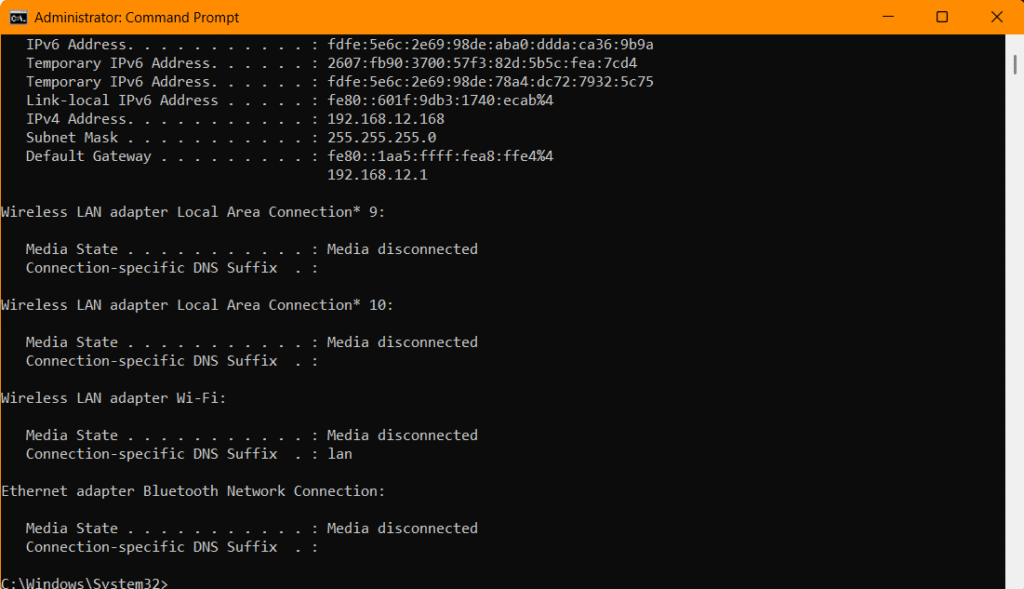Image resolution: width=1024 pixels, height=589 pixels.
Task: Click the Subnet Mask 255.255.255.0 value
Action: point(381,138)
